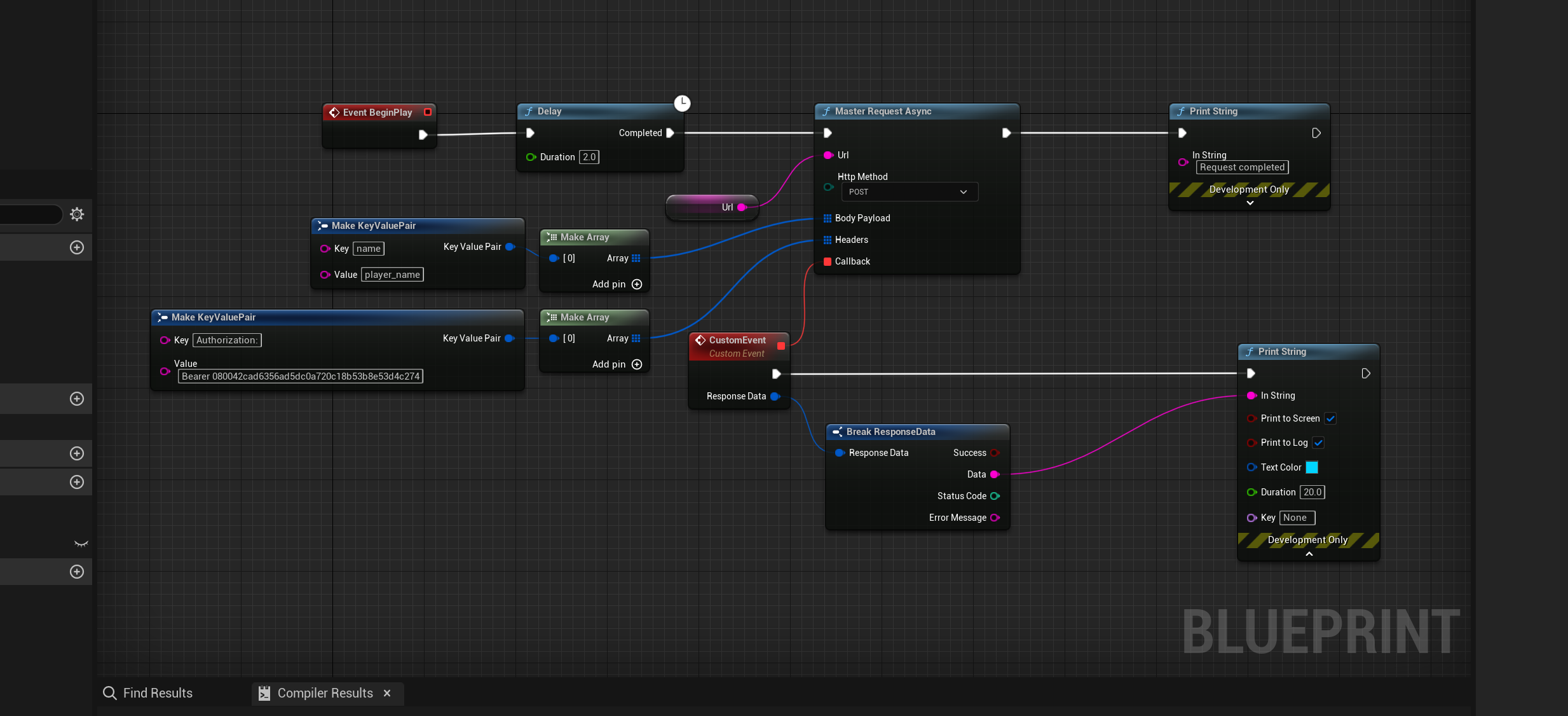Click the Duration pin on Delay node
This screenshot has width=1568, height=716.
pyautogui.click(x=531, y=157)
